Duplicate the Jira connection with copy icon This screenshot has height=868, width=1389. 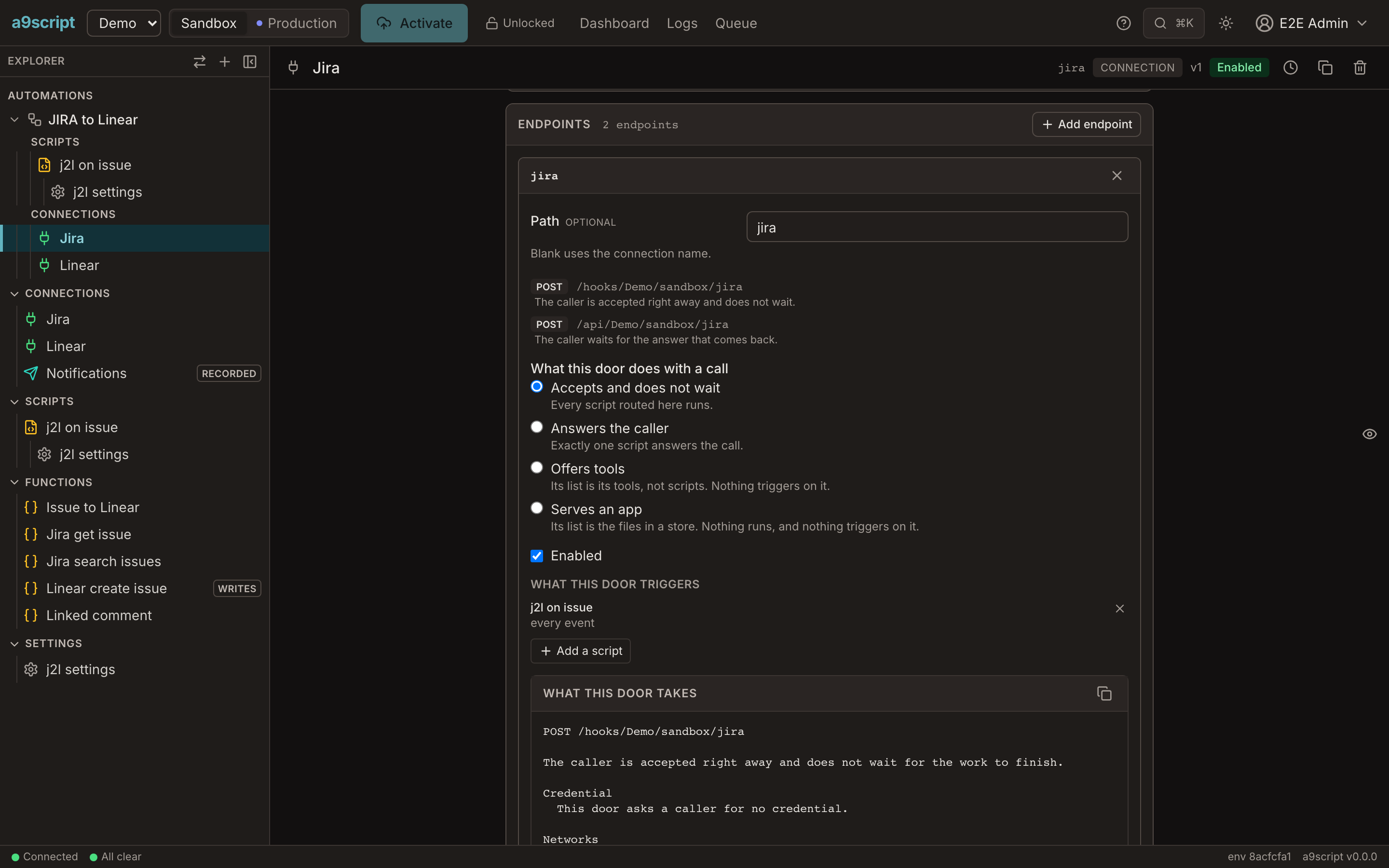tap(1325, 68)
